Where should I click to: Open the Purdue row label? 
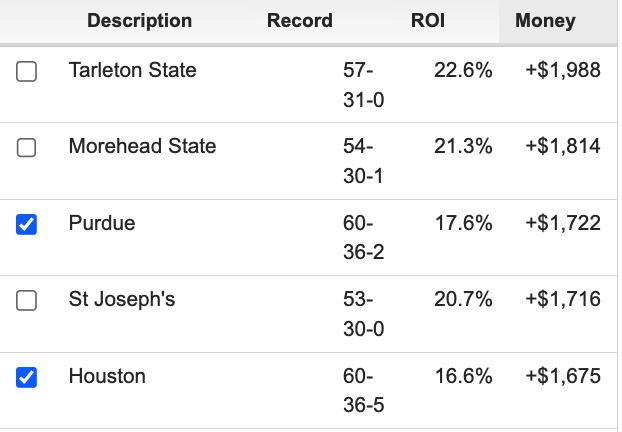click(102, 223)
